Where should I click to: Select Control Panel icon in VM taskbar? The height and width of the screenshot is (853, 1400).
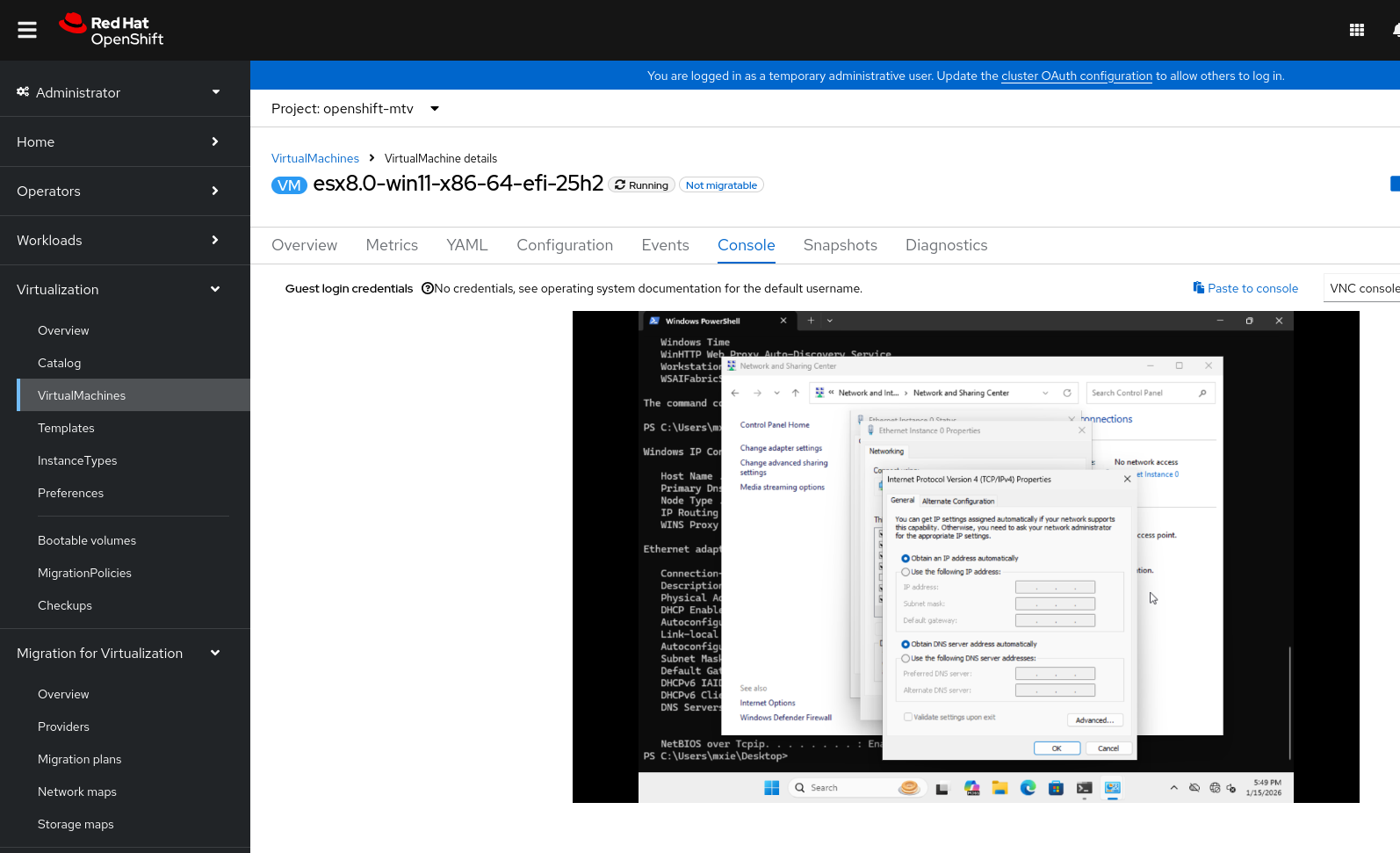pos(1113,788)
